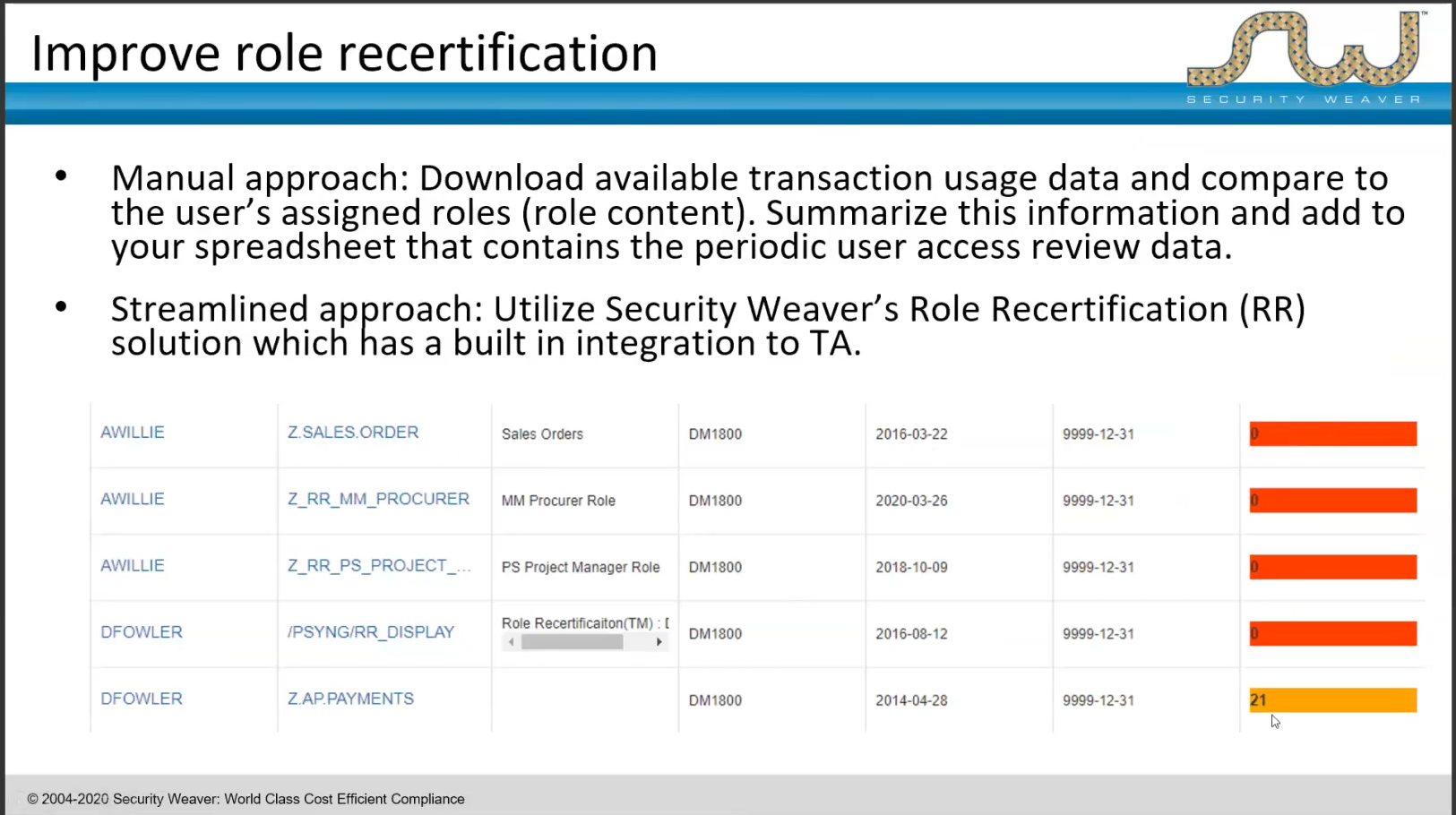Open AWILLIE user link in Z.SALES.ORDER row
This screenshot has width=1456, height=815.
(x=133, y=433)
